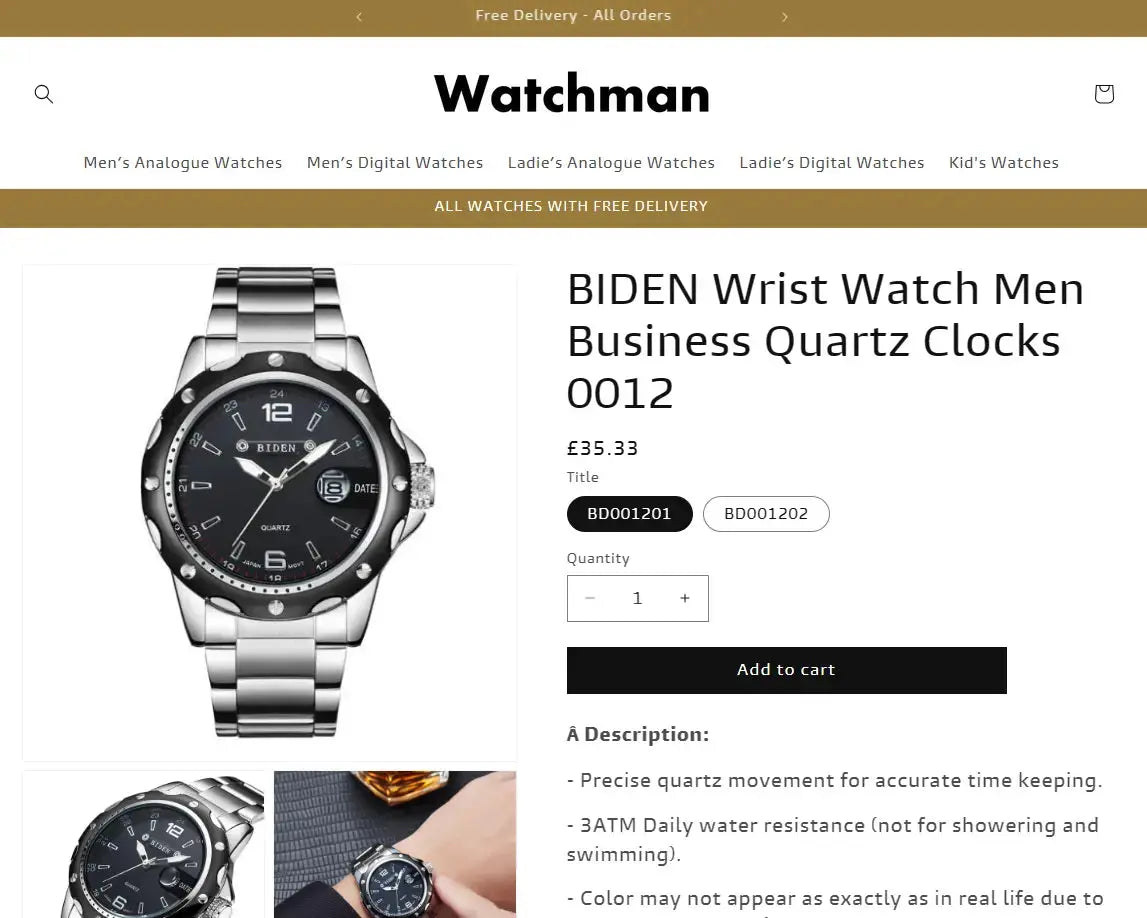Open the search magnifier icon
1147x918 pixels.
pos(44,94)
